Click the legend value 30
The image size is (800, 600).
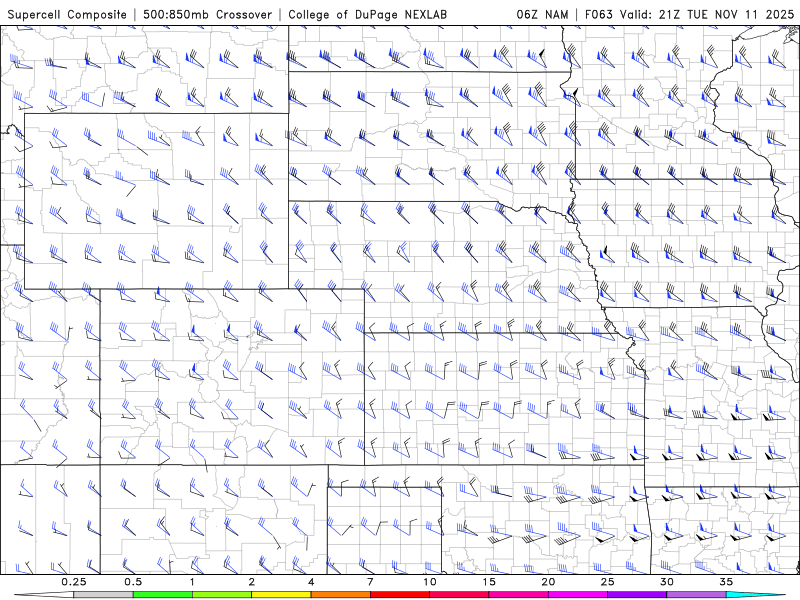pos(666,582)
